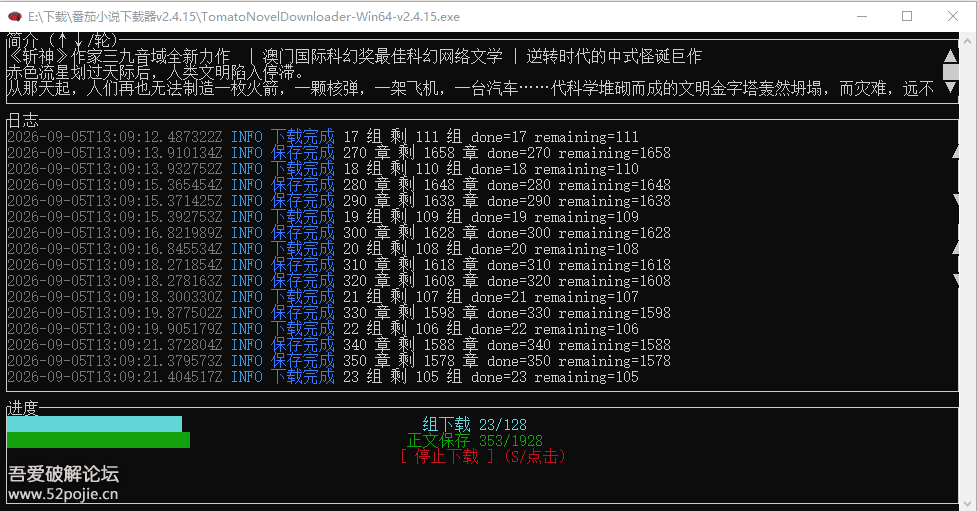Click the 进度 progress panel header
Image resolution: width=977 pixels, height=511 pixels.
click(x=23, y=408)
